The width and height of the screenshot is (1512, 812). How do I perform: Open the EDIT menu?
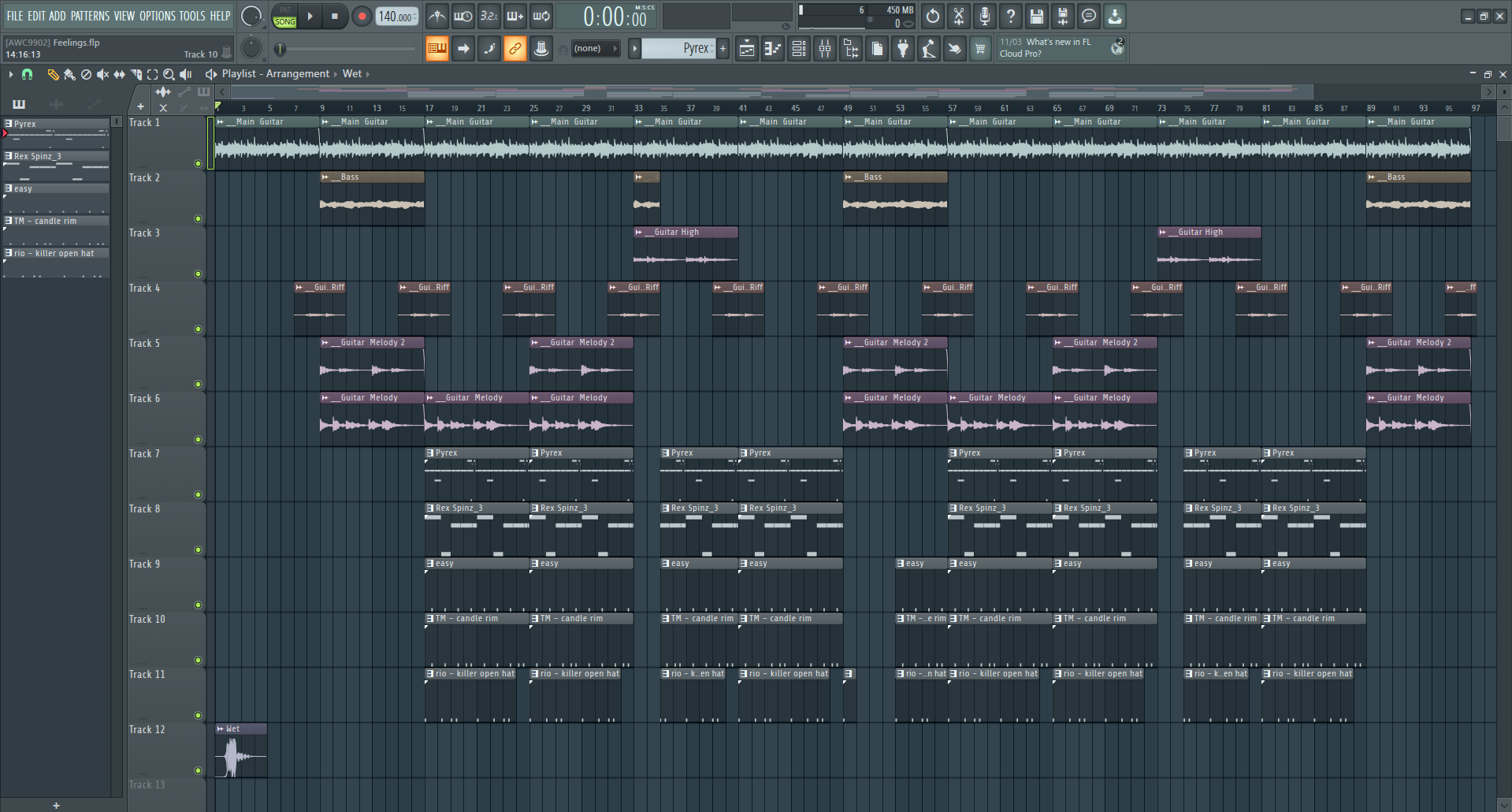pyautogui.click(x=36, y=16)
